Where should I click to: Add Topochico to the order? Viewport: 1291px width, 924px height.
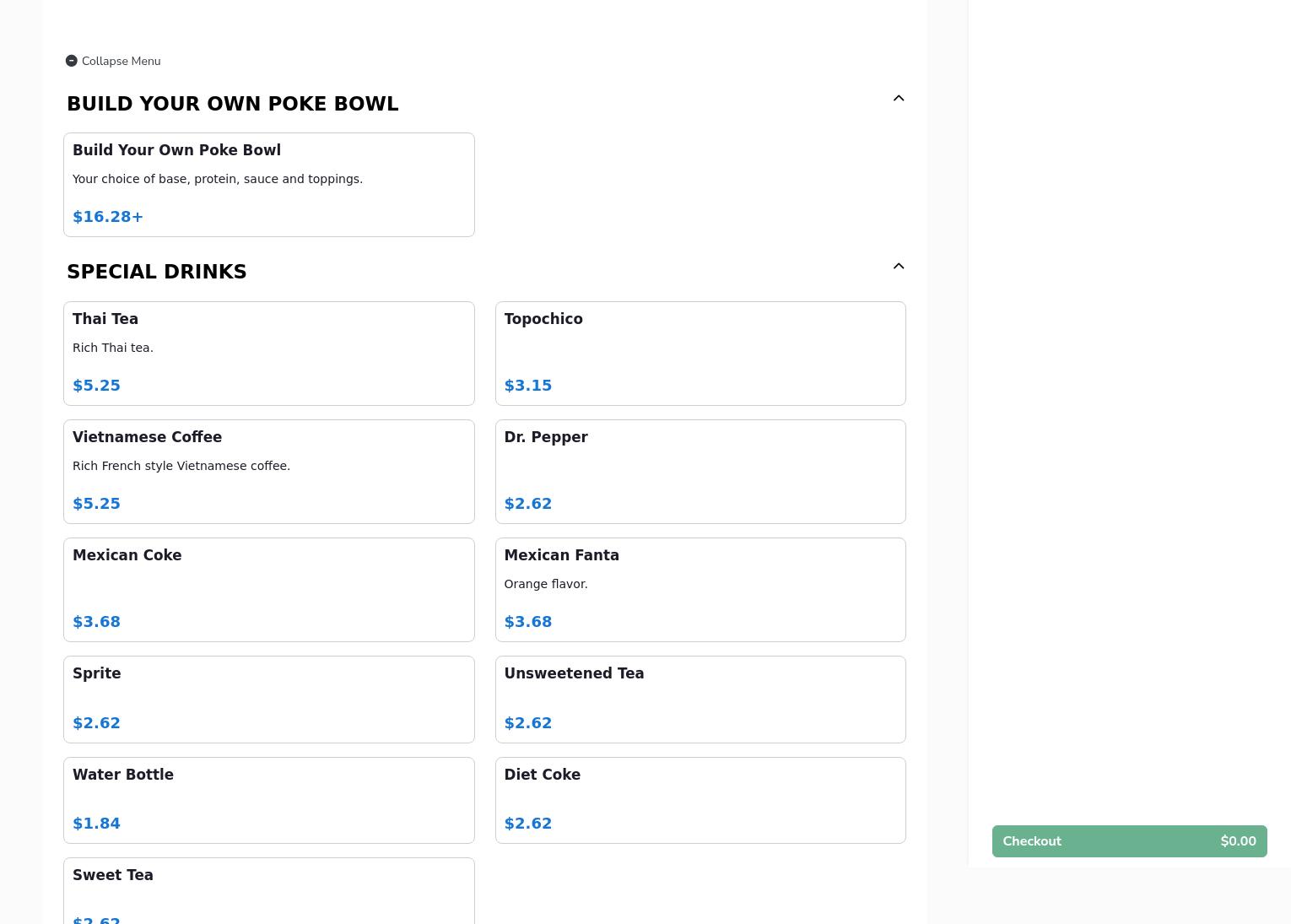[x=700, y=353]
